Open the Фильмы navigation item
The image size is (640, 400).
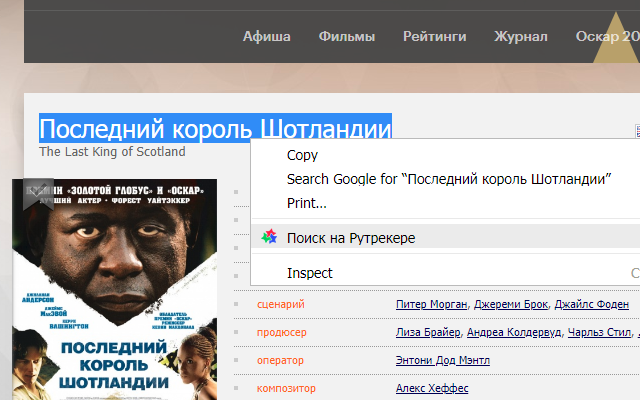(347, 37)
